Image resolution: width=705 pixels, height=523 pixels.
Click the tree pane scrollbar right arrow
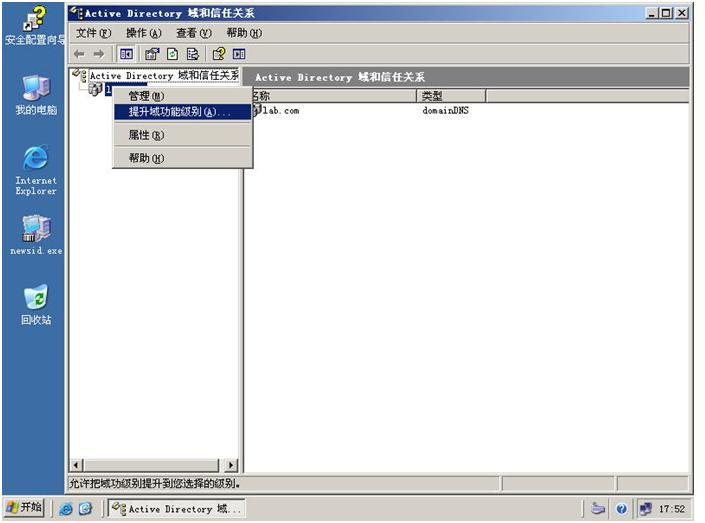[x=232, y=465]
